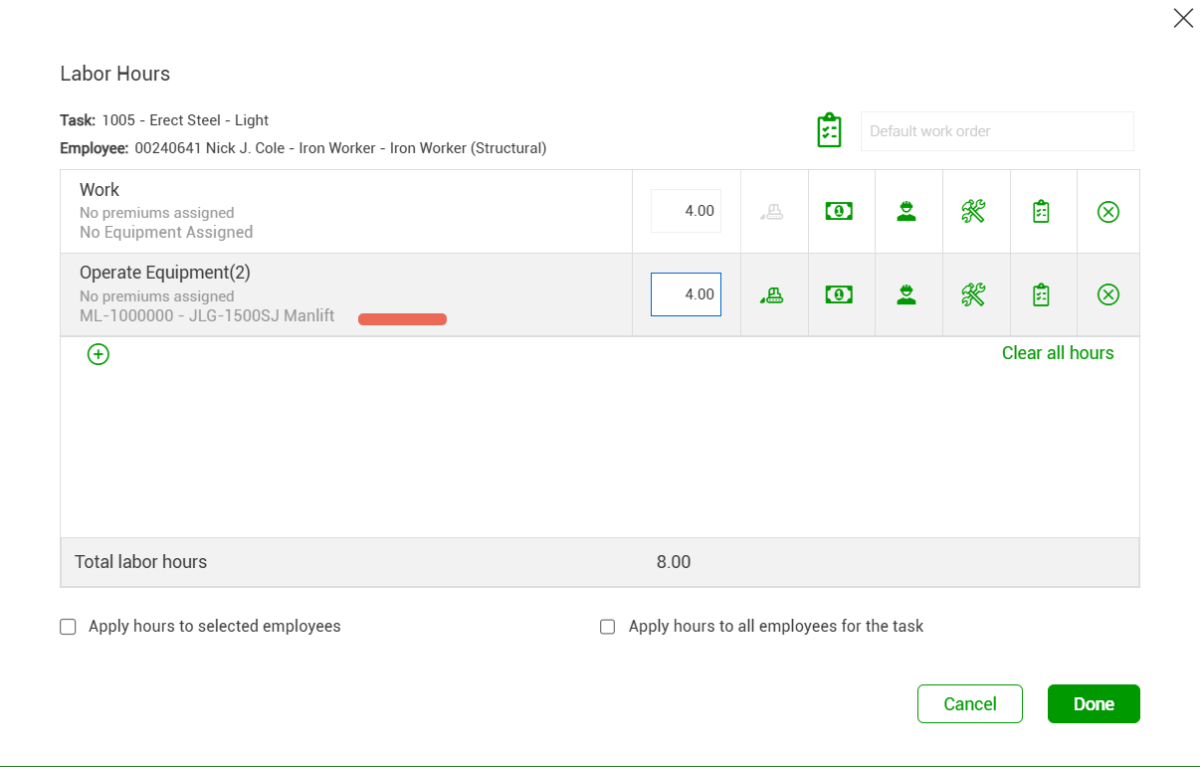This screenshot has height=767, width=1200.
Task: Remove the Work labor row
Action: [1108, 212]
